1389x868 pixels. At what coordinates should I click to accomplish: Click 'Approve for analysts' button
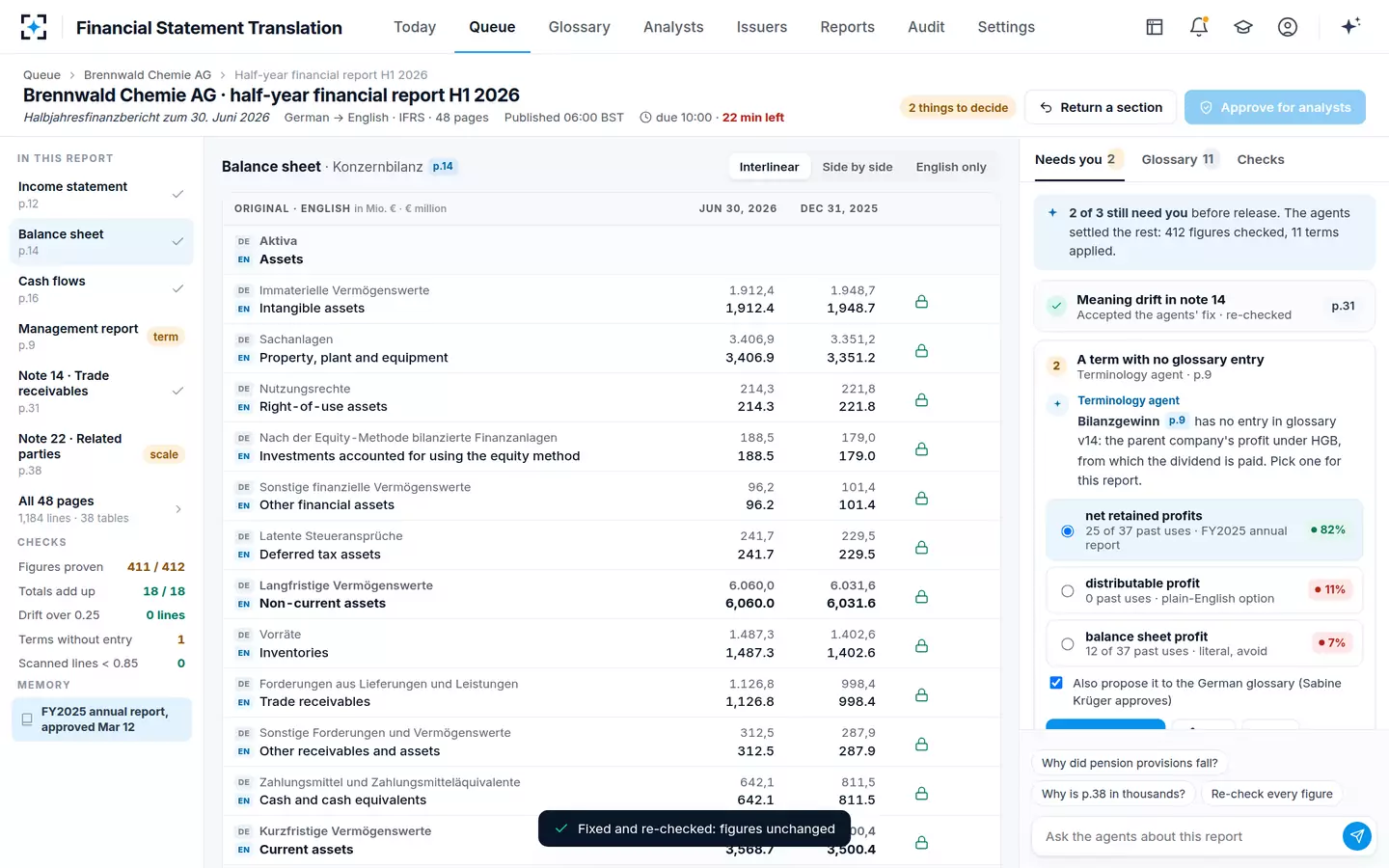pos(1275,107)
